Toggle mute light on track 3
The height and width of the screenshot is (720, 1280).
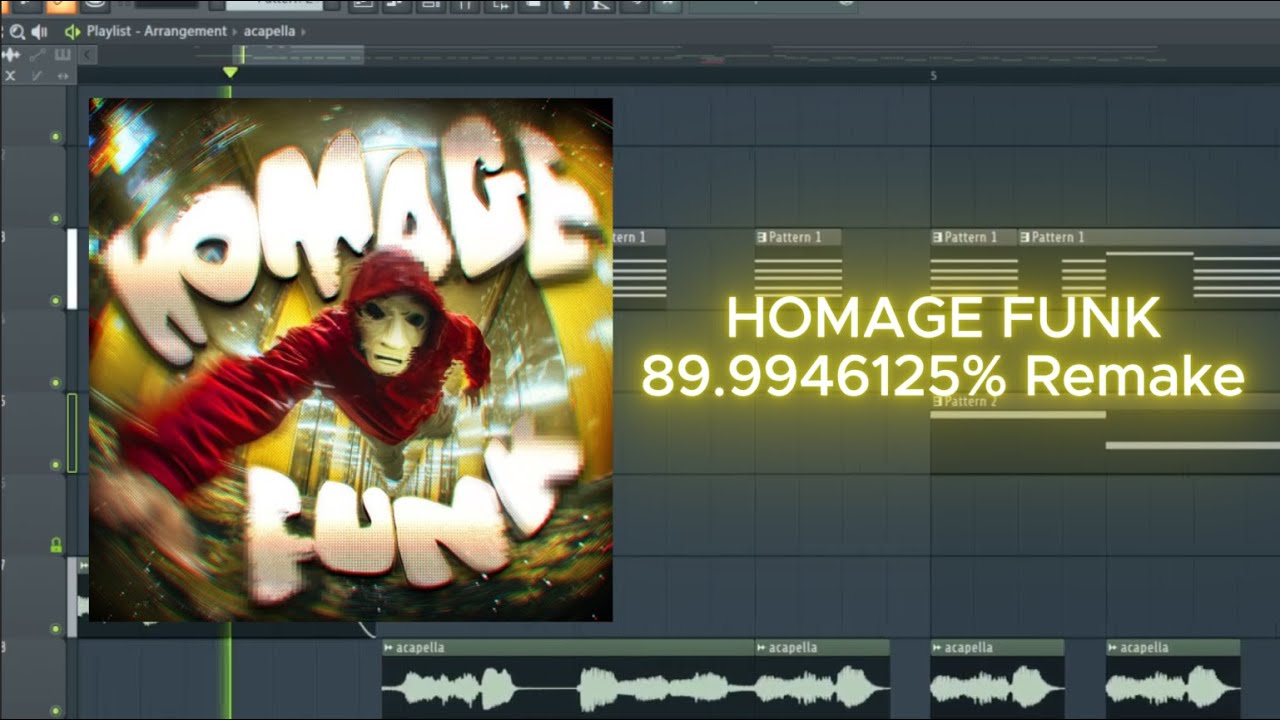[56, 300]
